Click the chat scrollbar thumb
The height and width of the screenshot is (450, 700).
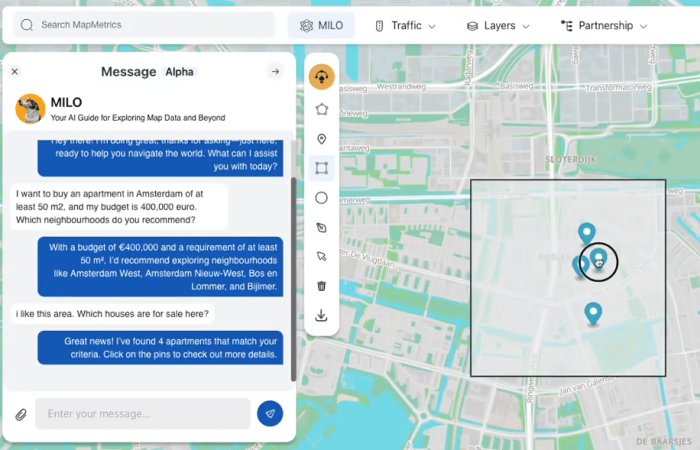pos(293,279)
